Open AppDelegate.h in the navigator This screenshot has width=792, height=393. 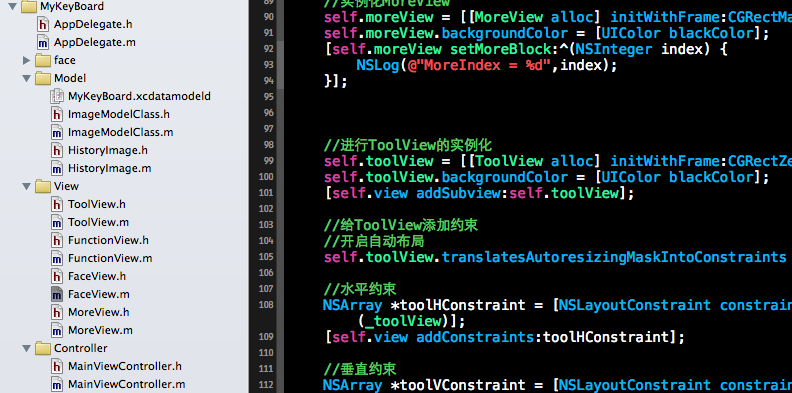pos(93,24)
